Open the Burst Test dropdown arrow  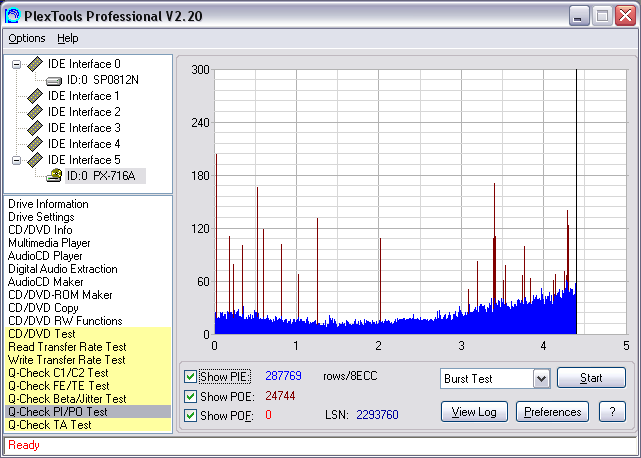[x=541, y=379]
